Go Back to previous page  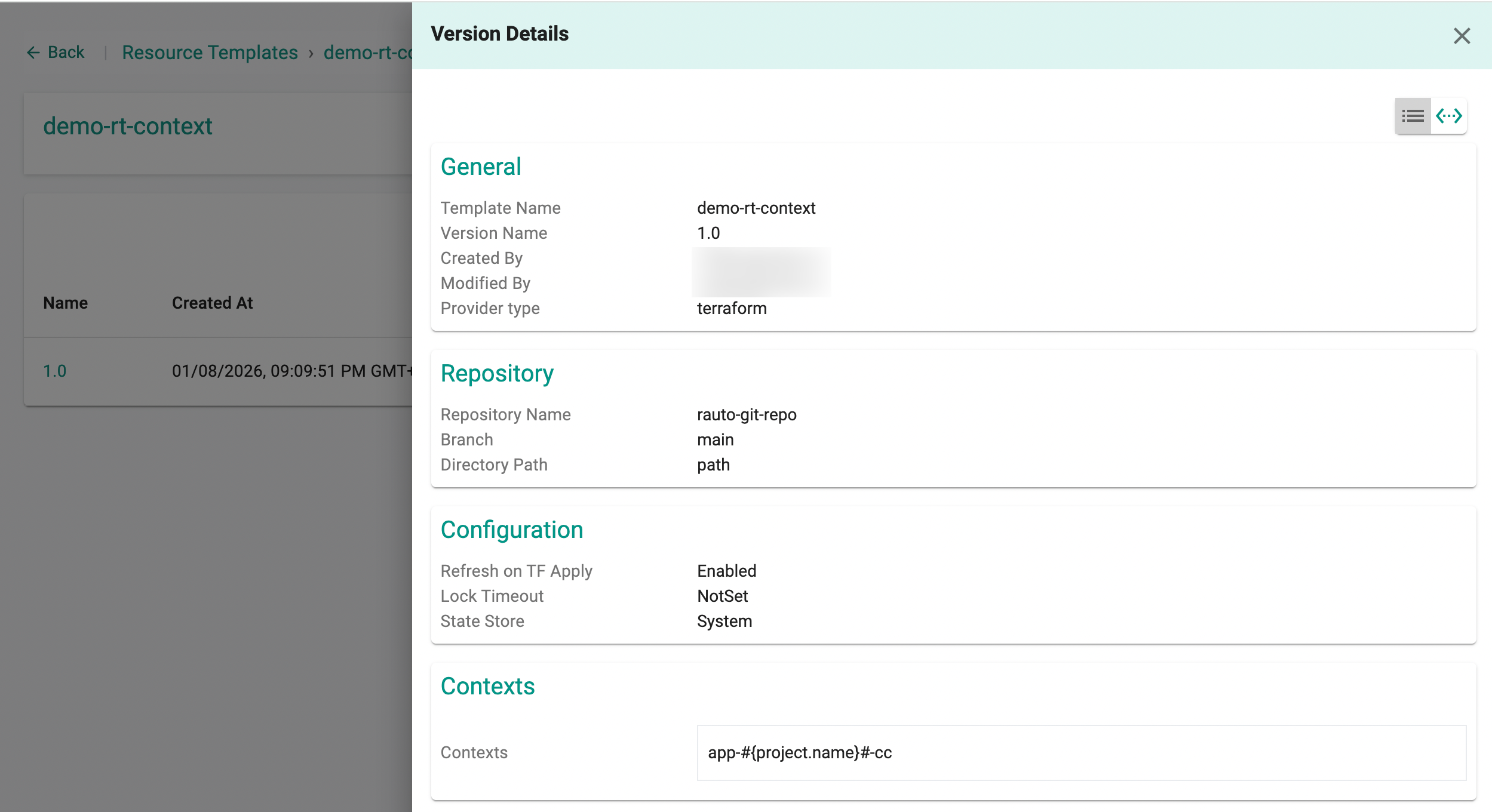coord(66,53)
